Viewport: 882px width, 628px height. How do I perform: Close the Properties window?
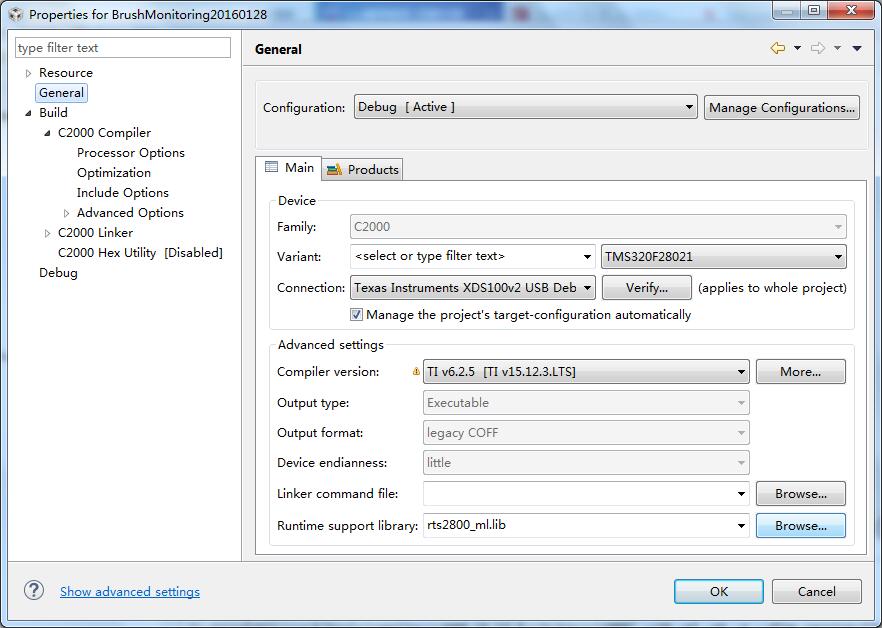[x=853, y=10]
